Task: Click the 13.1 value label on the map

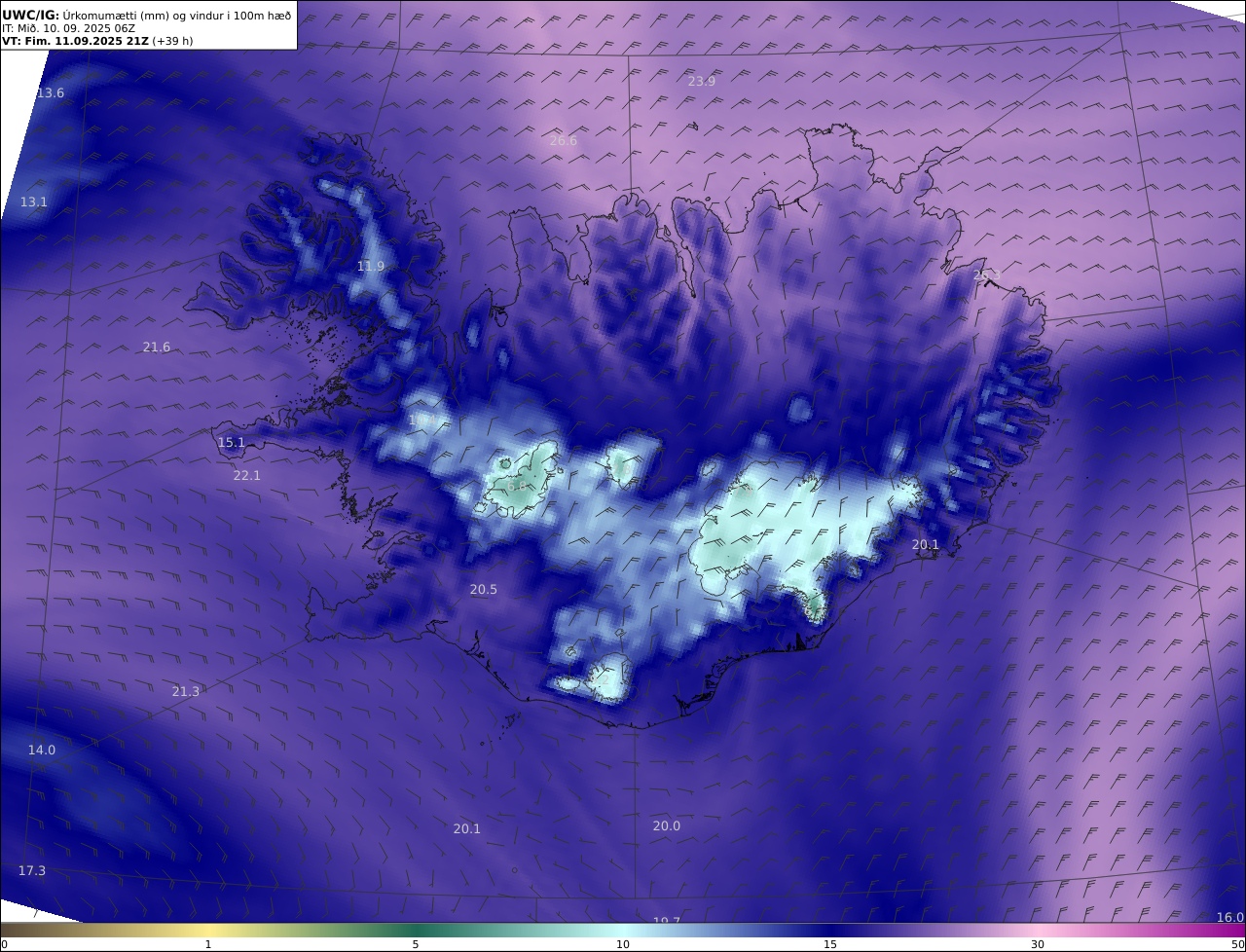Action: coord(34,202)
